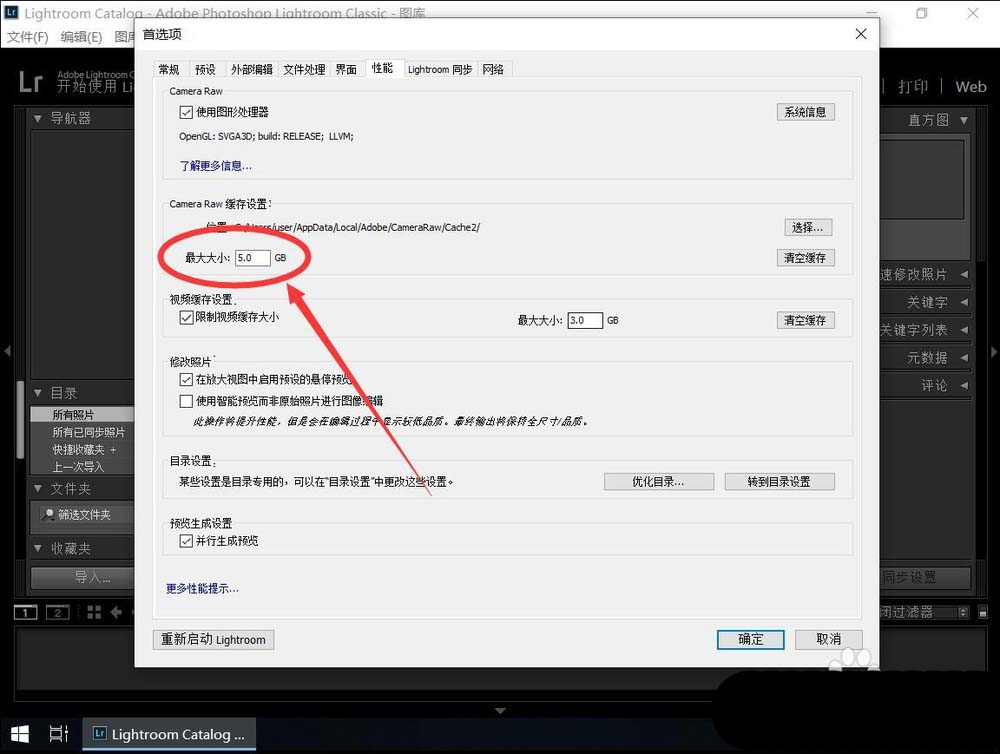
Task: Click Lightroom Catalog taskbar item
Action: [x=169, y=734]
